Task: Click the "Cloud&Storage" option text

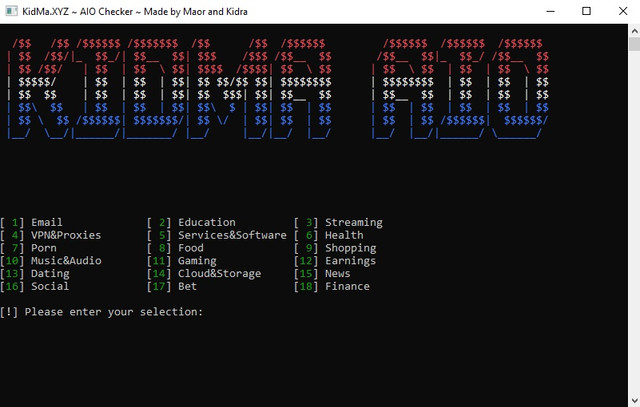Action: click(220, 274)
